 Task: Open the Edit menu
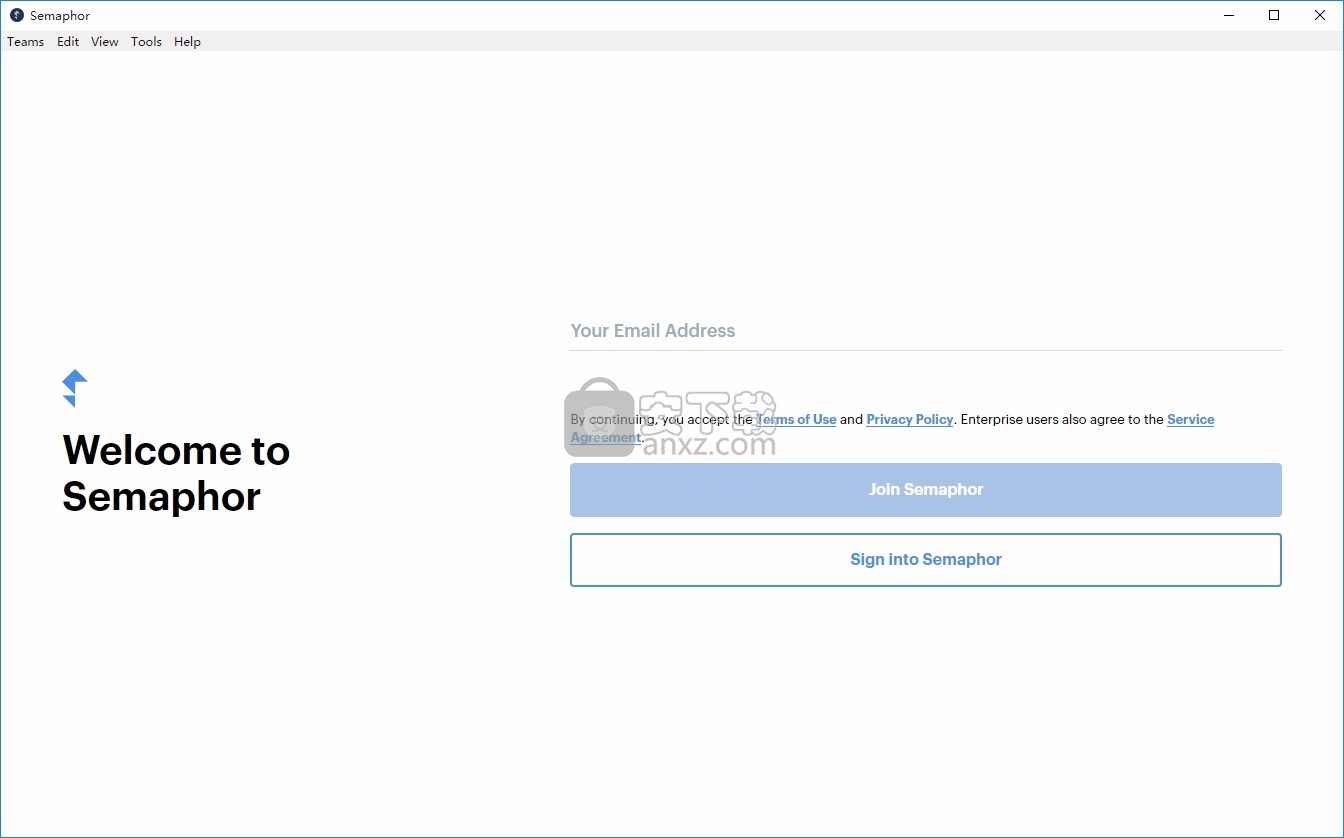[x=68, y=41]
